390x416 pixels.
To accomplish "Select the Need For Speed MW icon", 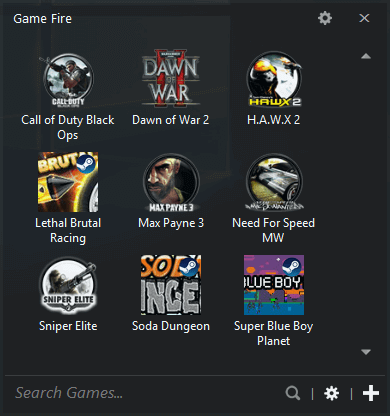I will pyautogui.click(x=274, y=183).
